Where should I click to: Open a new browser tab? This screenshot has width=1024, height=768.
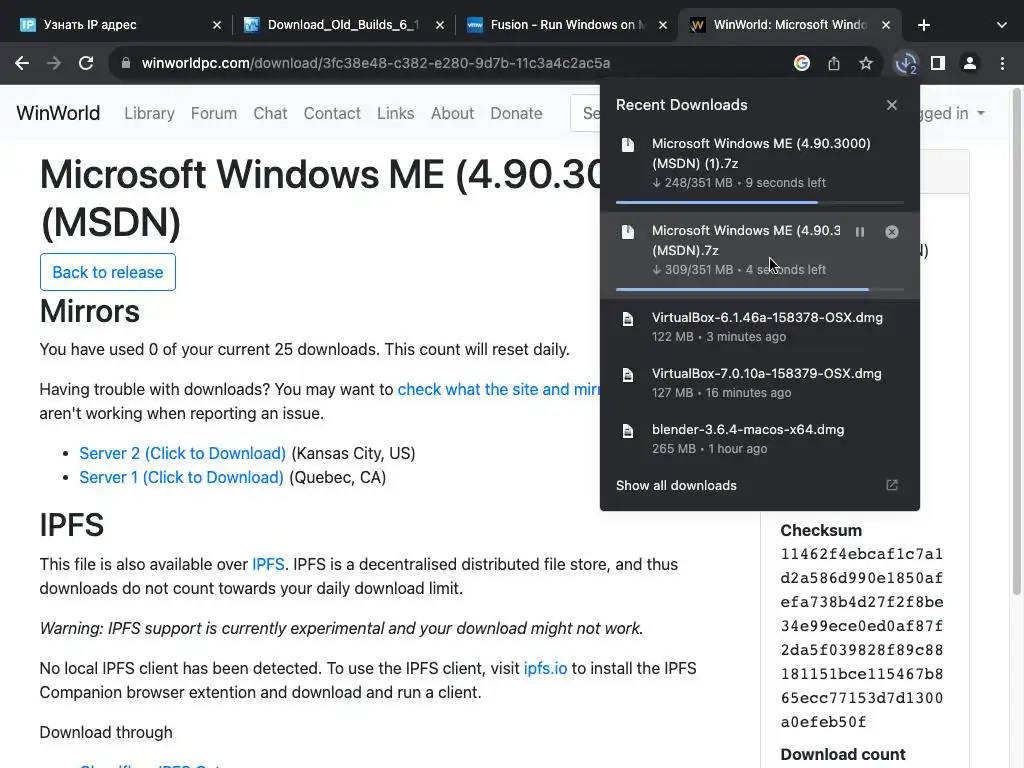point(923,25)
